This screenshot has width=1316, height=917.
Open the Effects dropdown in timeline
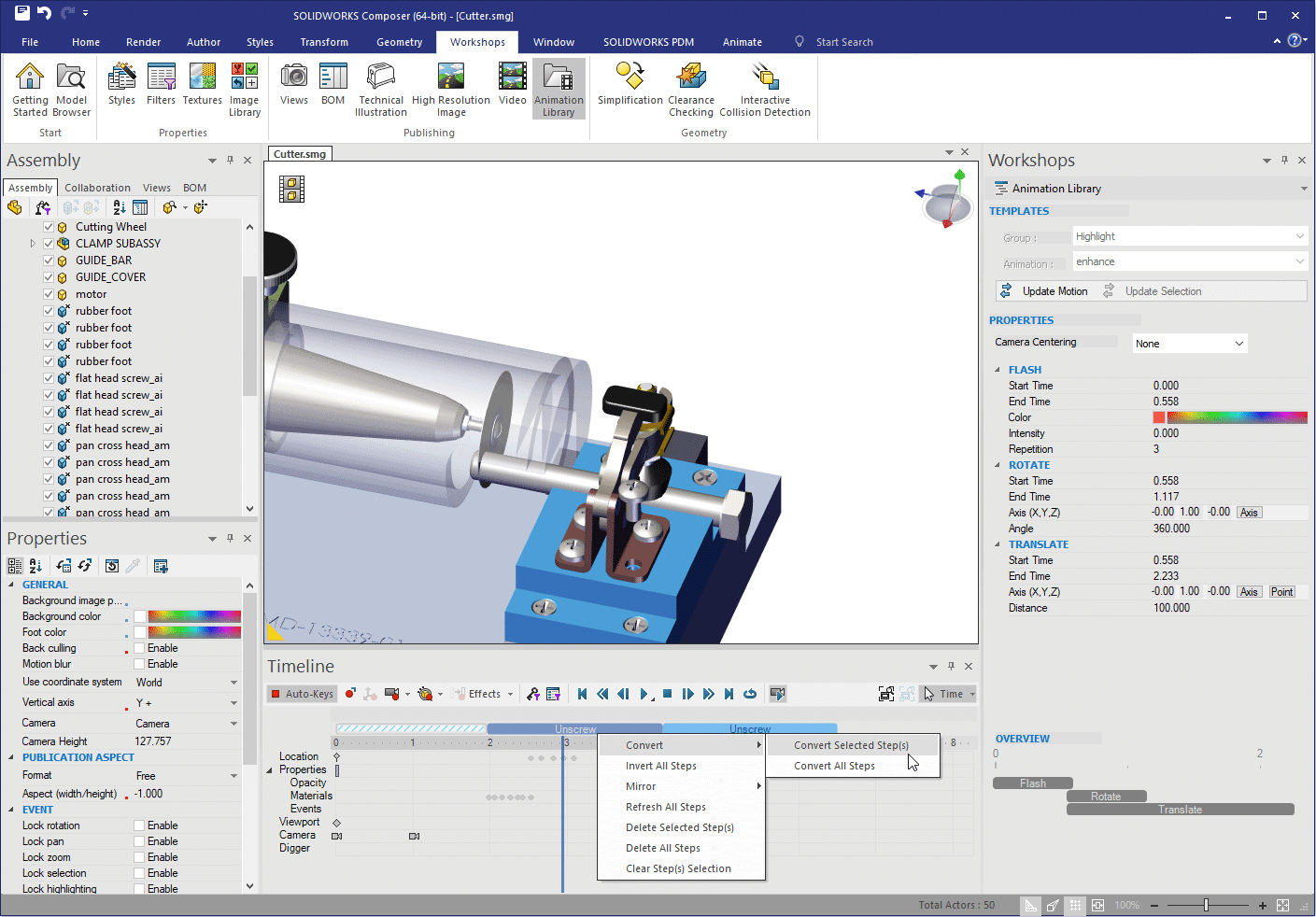point(484,694)
